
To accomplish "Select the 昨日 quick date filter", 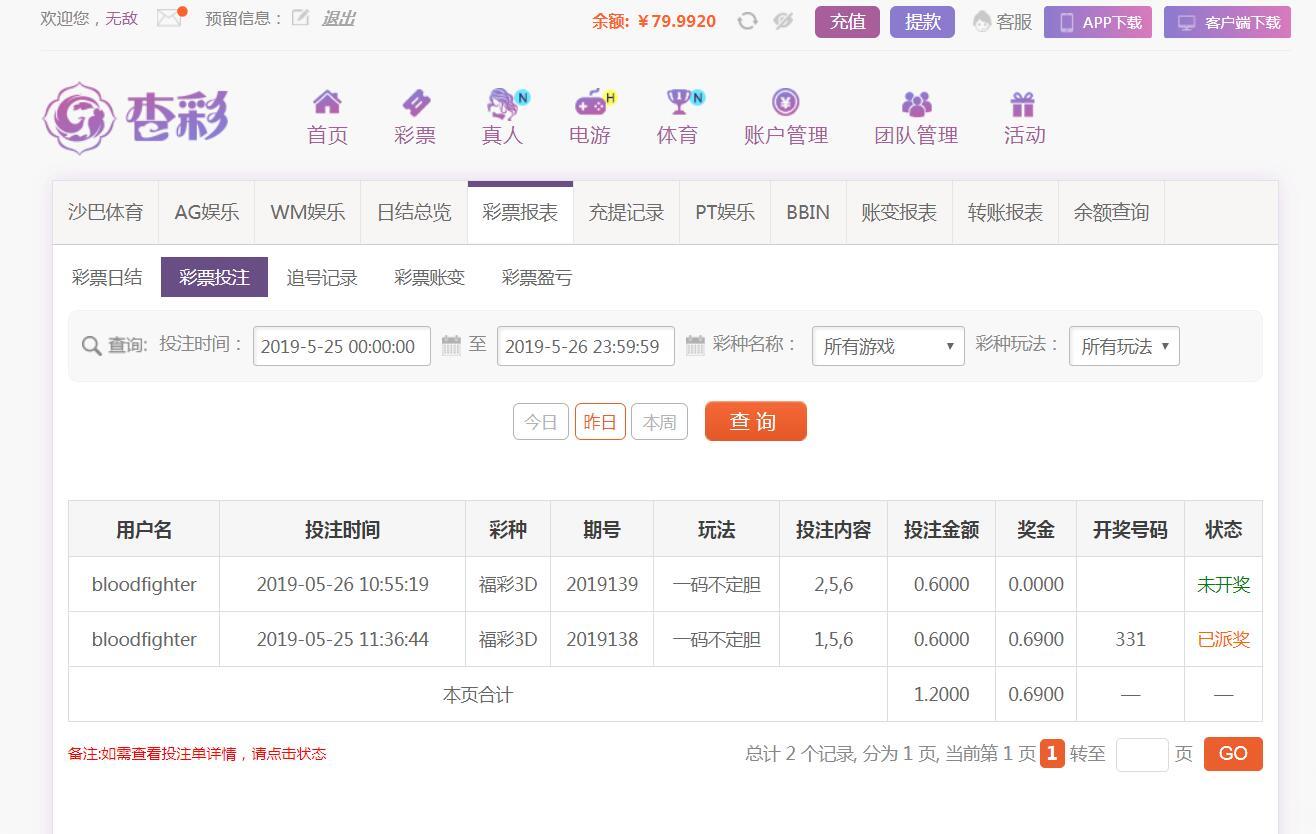I will pos(600,422).
